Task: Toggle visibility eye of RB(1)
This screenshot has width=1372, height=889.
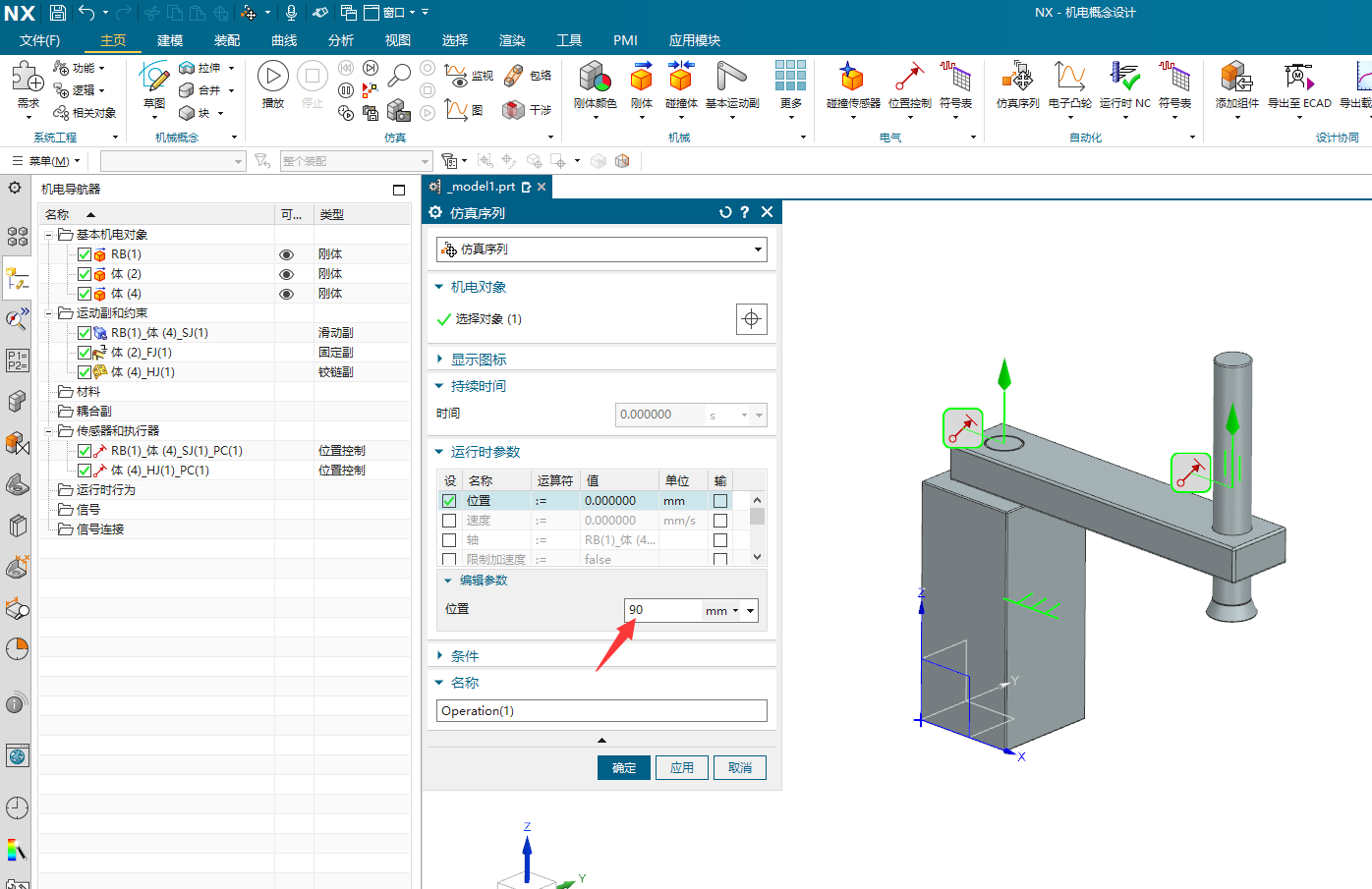Action: [287, 254]
